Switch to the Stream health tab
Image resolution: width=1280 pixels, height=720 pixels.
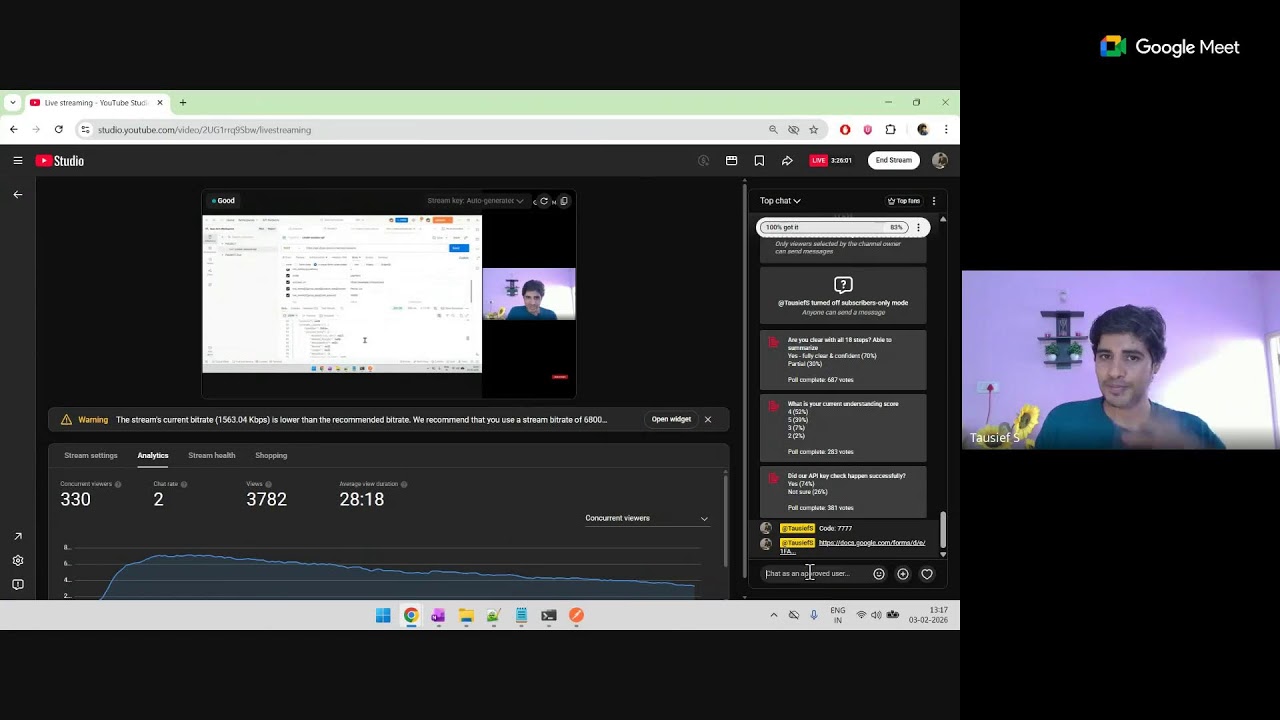[212, 455]
